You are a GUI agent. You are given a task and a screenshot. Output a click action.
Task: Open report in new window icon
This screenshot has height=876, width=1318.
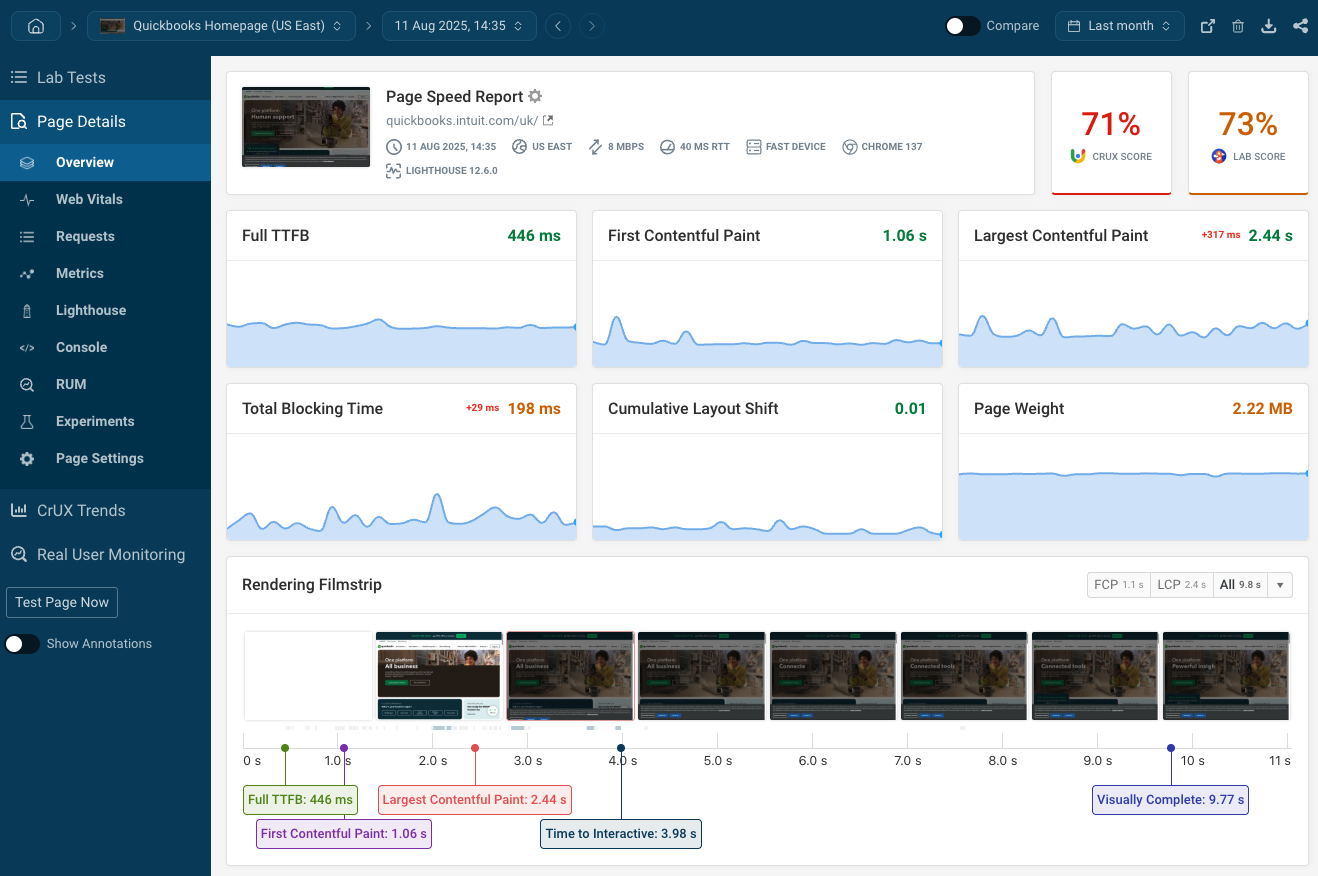pyautogui.click(x=1207, y=26)
